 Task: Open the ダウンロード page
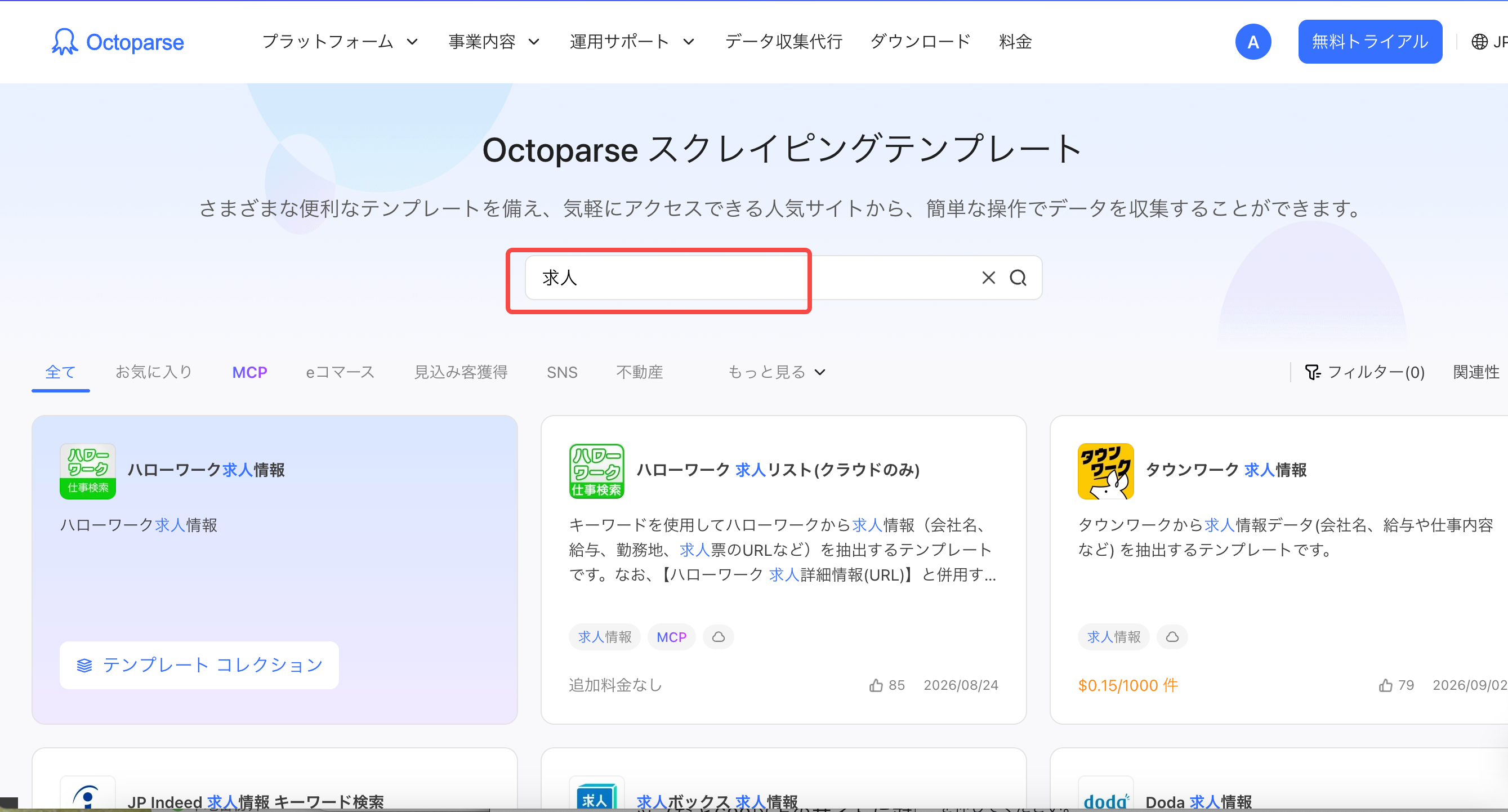click(920, 42)
